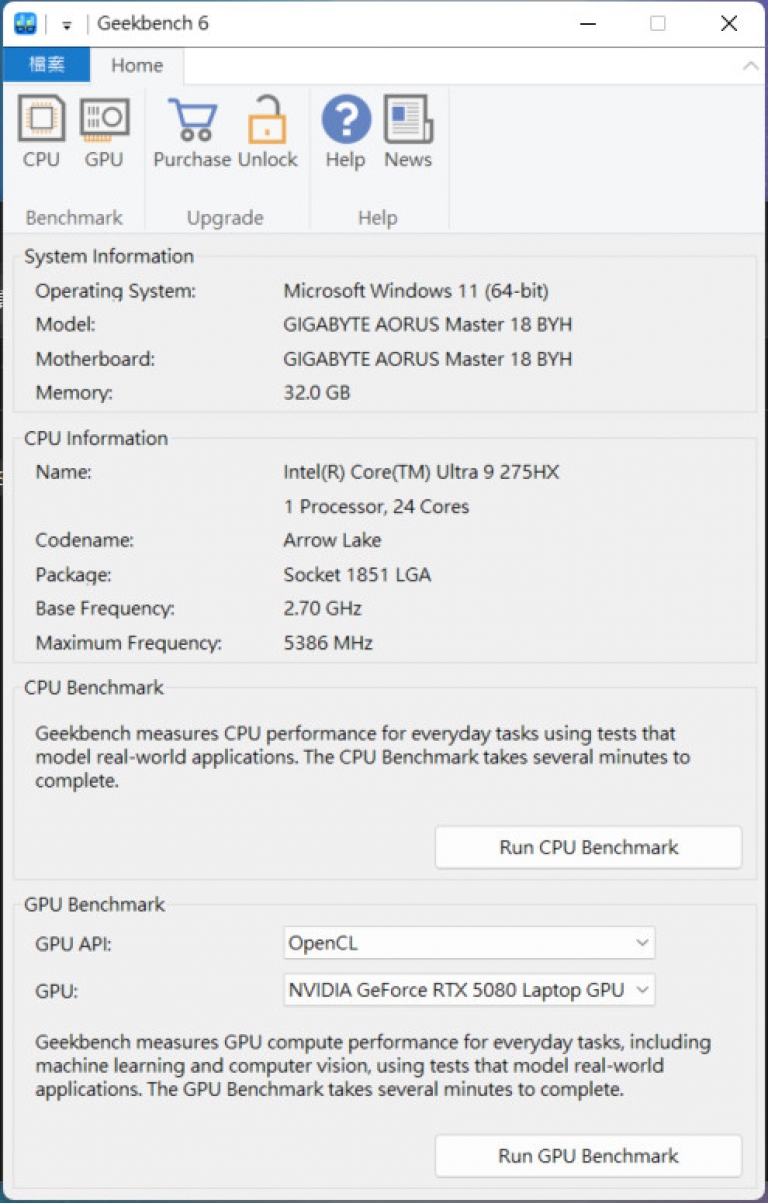Click the Geekbench app icon in title bar
Viewport: 768px width, 1203px height.
click(x=25, y=23)
